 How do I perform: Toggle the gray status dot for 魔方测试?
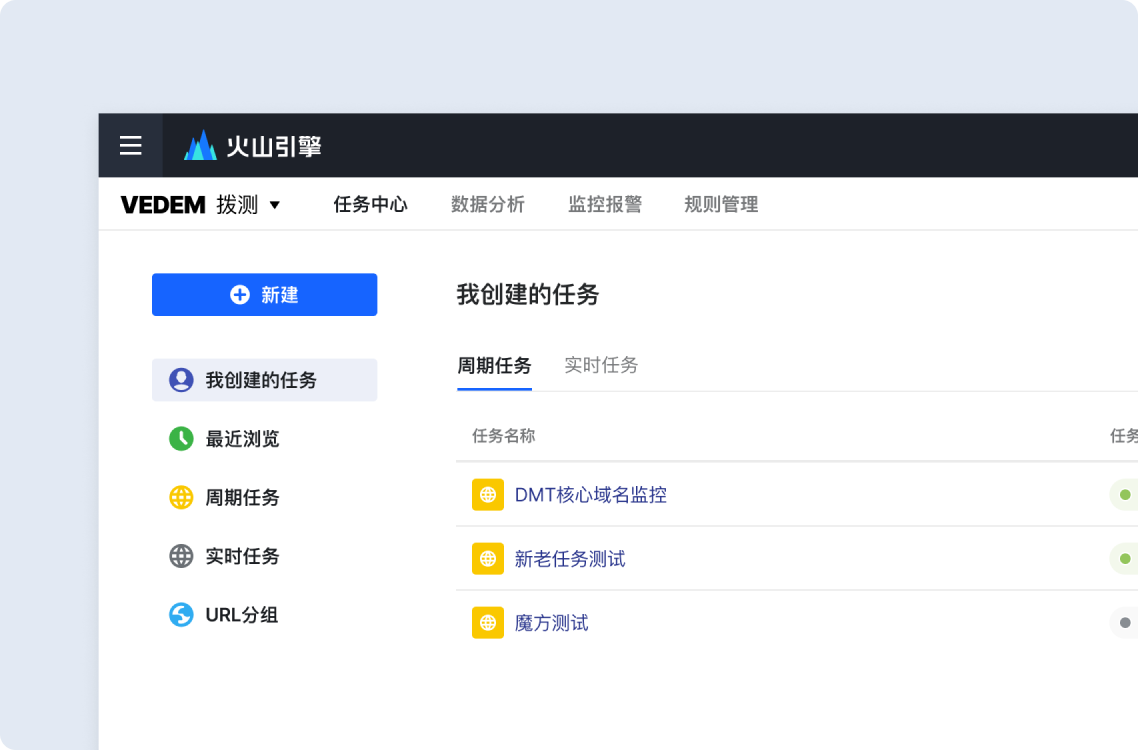1124,622
